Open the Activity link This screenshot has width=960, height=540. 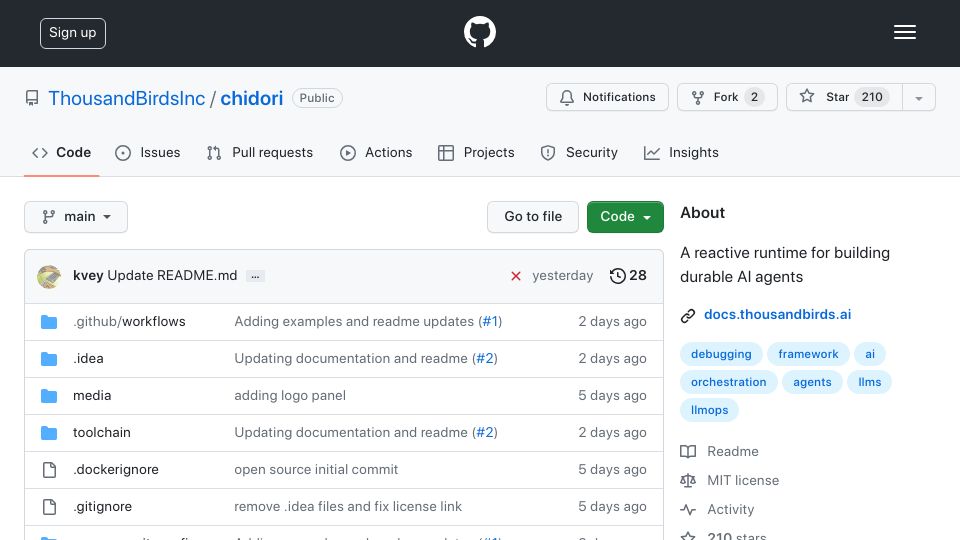pyautogui.click(x=718, y=509)
